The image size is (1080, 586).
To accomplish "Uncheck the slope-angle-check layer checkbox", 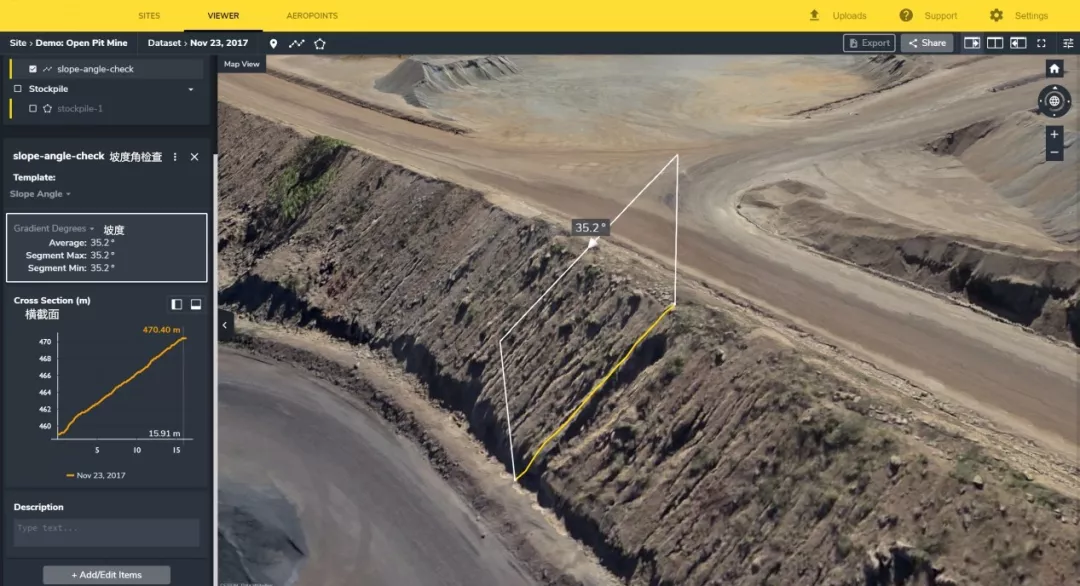I will 33,69.
